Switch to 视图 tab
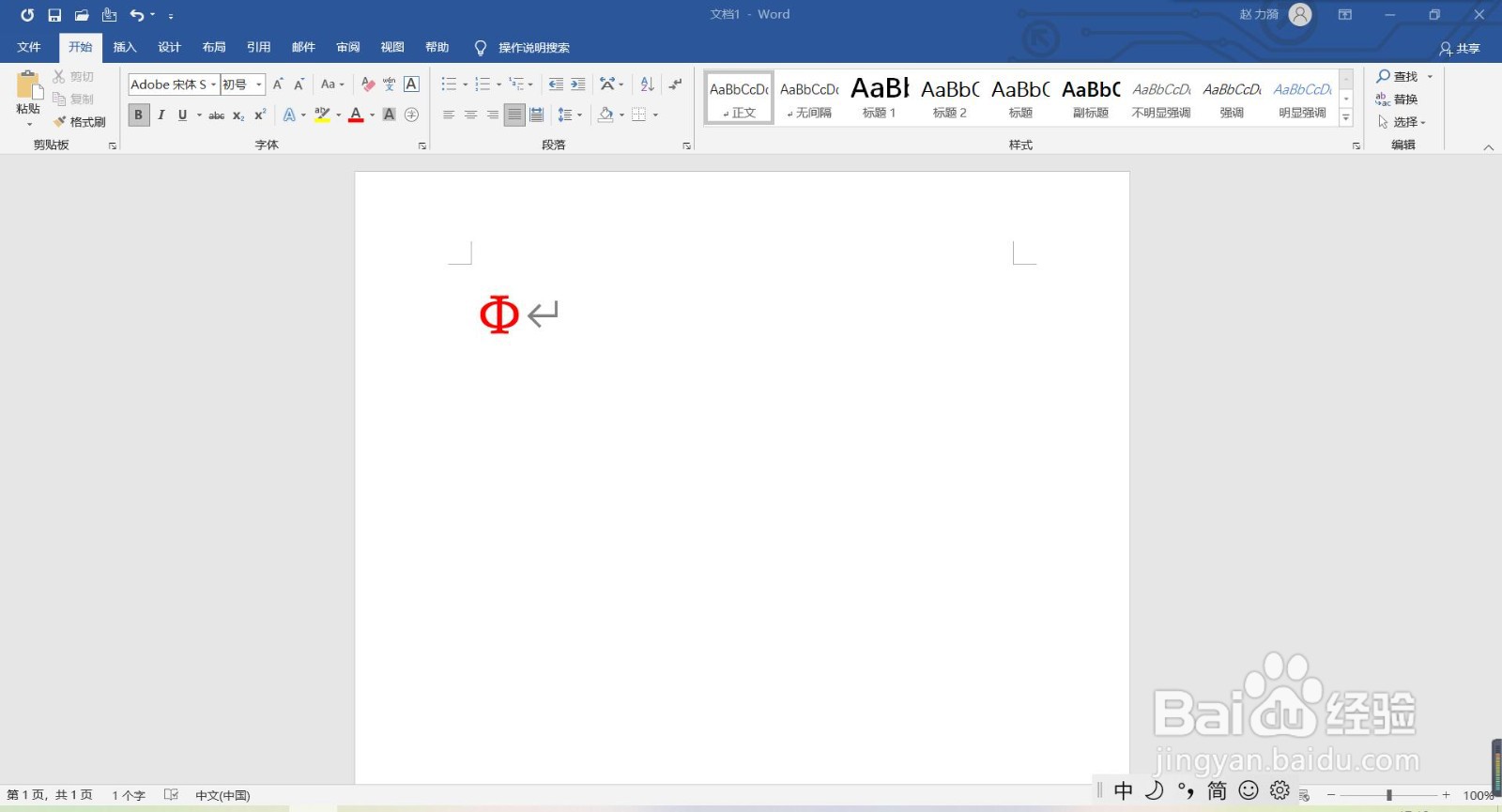 pyautogui.click(x=392, y=47)
